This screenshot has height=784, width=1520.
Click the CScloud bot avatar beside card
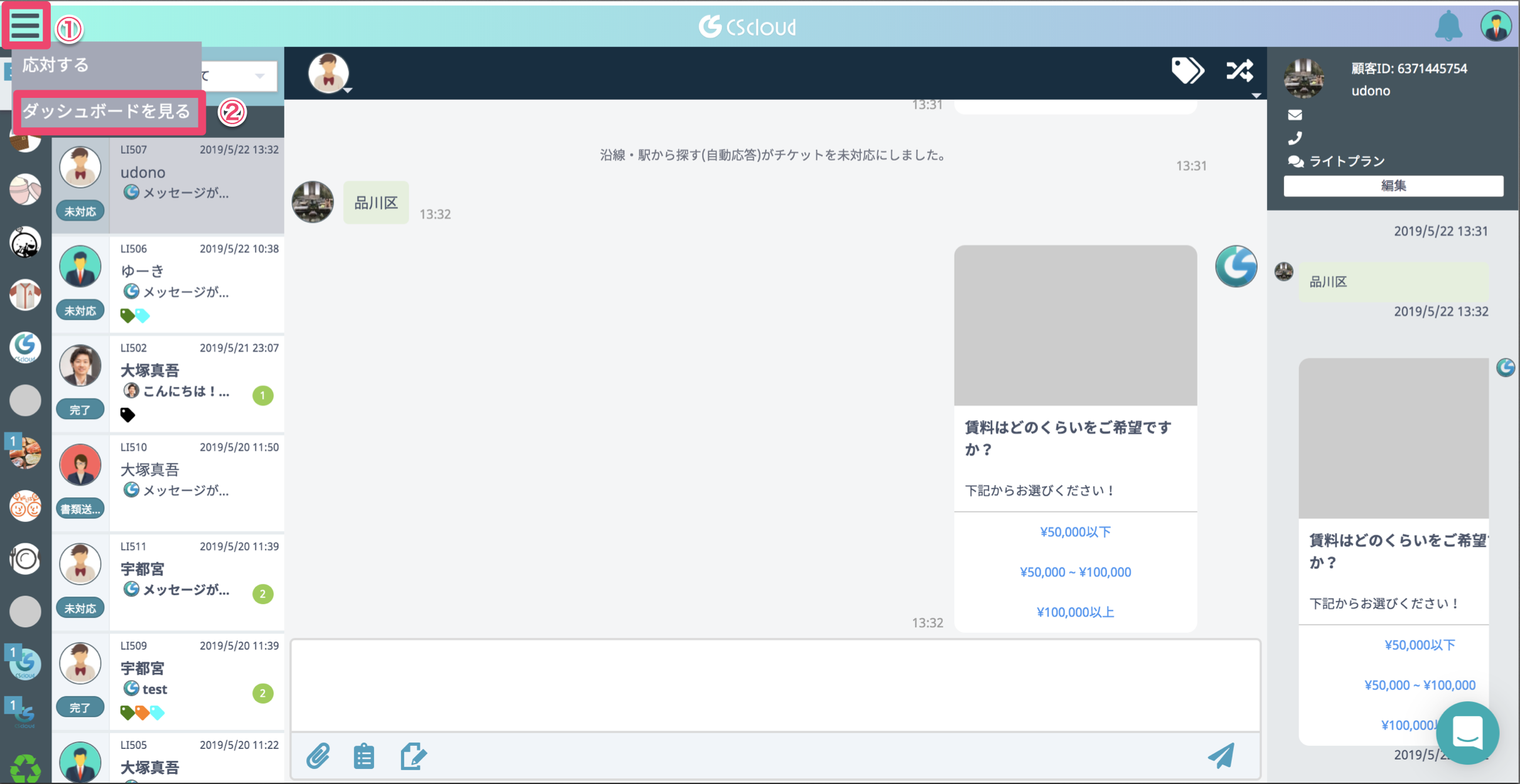1236,266
